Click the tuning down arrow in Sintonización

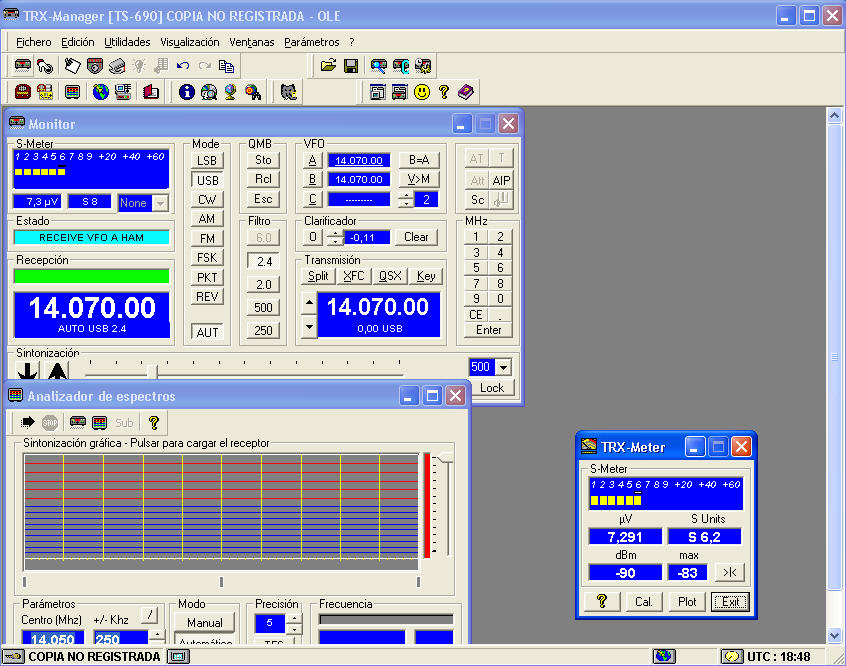28,370
